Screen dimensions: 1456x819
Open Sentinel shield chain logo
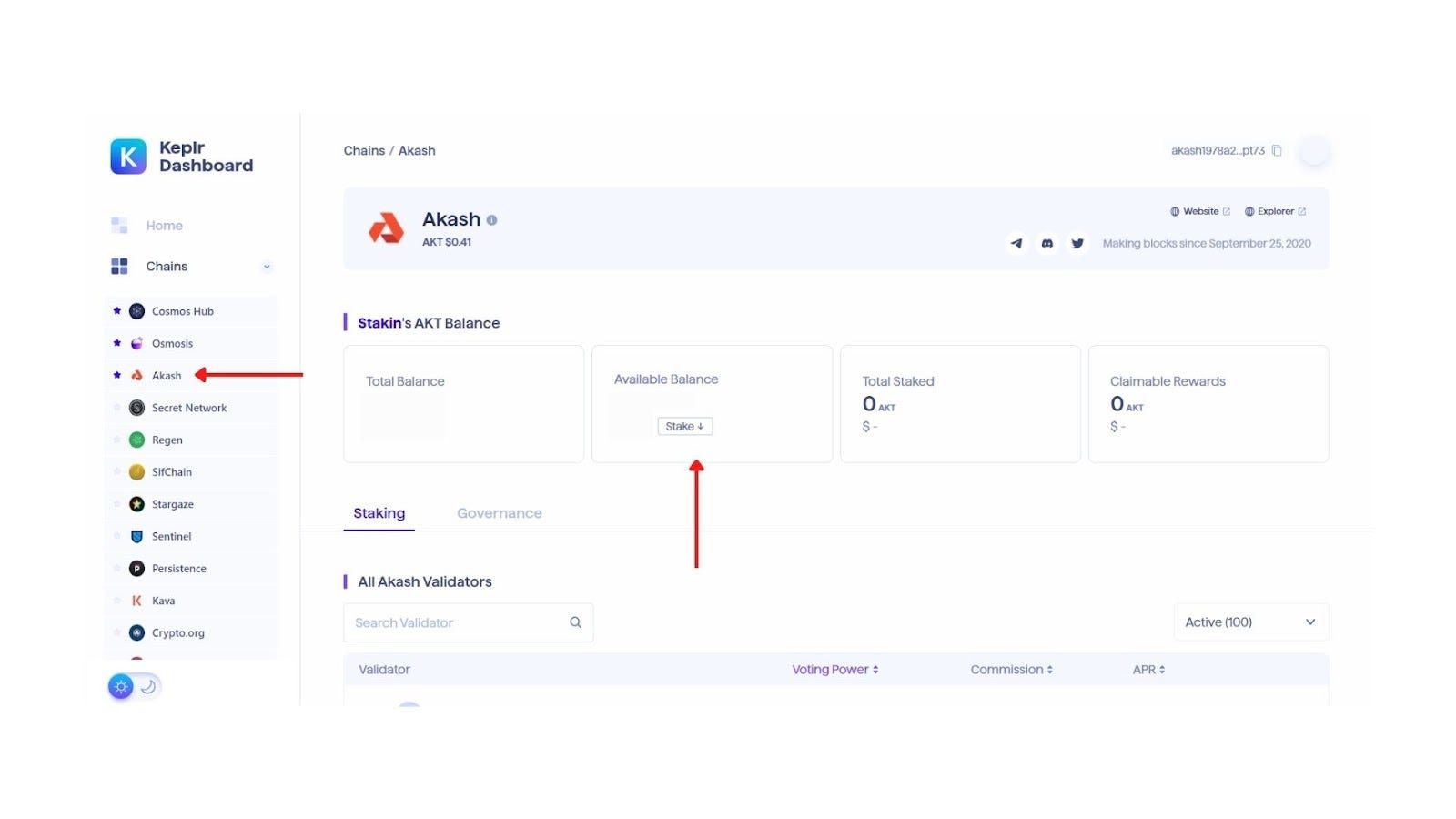(136, 537)
